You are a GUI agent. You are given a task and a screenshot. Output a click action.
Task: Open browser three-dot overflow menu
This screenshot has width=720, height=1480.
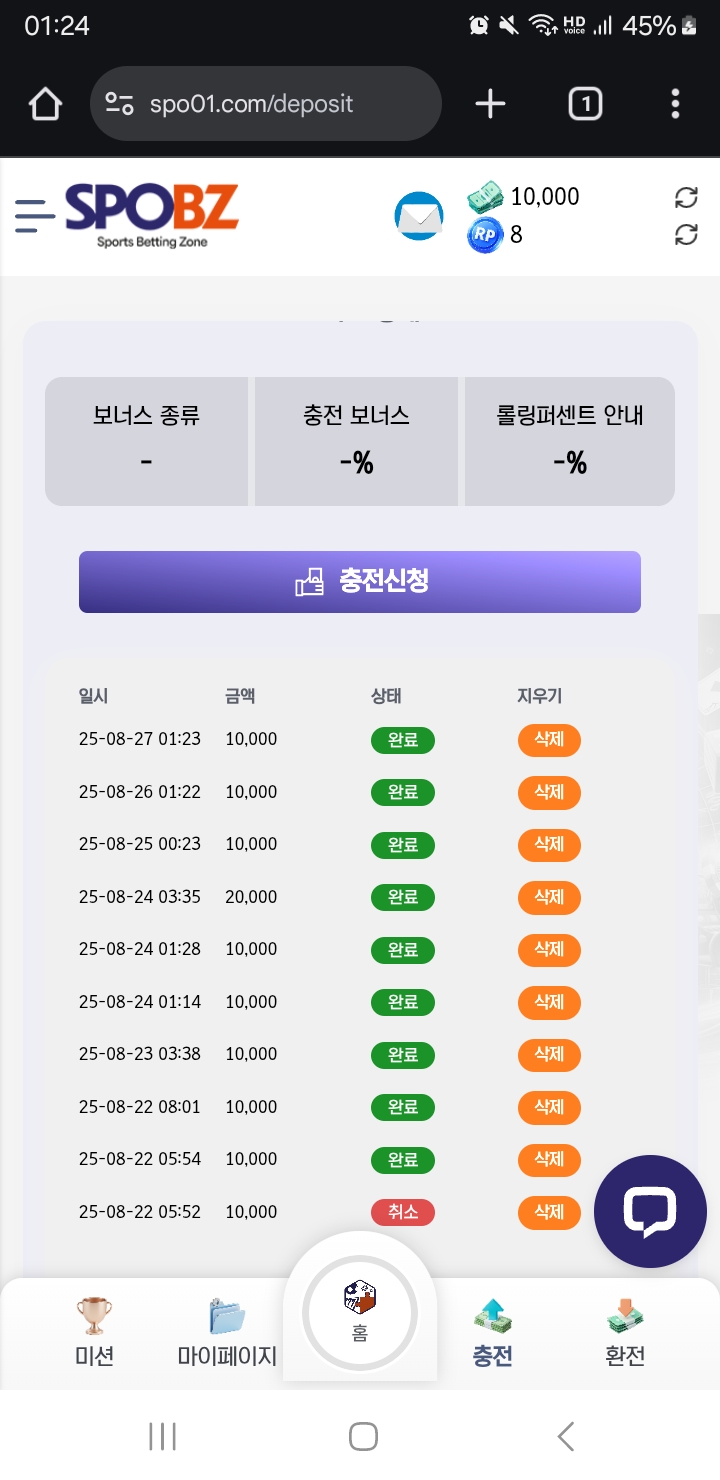click(x=676, y=104)
